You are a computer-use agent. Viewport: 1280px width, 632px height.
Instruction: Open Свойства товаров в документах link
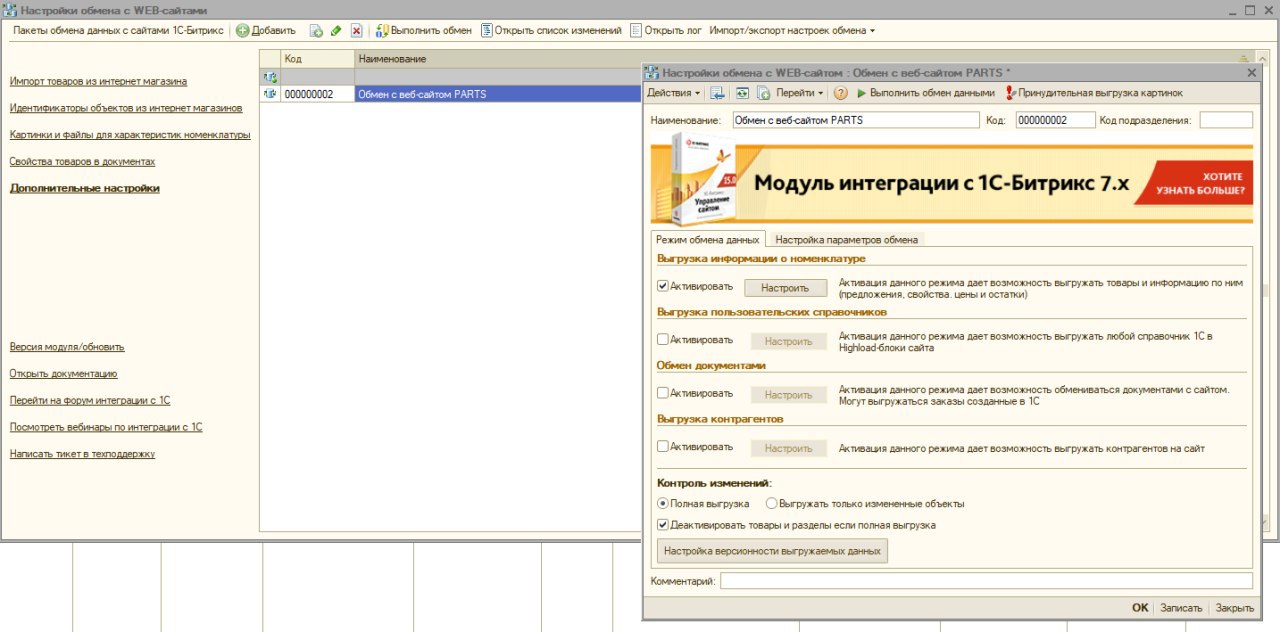[82, 161]
